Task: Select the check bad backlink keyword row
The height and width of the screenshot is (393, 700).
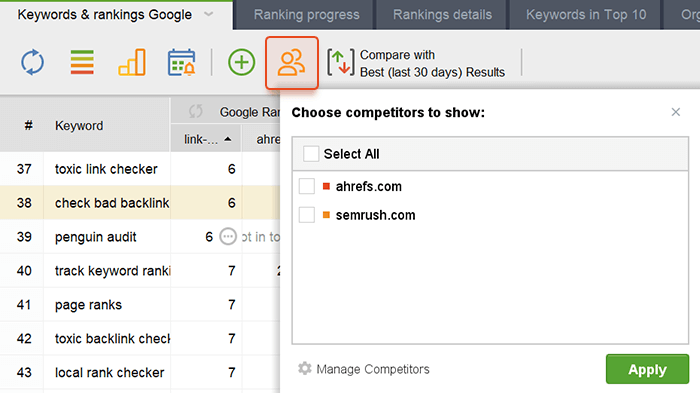Action: [x=140, y=203]
